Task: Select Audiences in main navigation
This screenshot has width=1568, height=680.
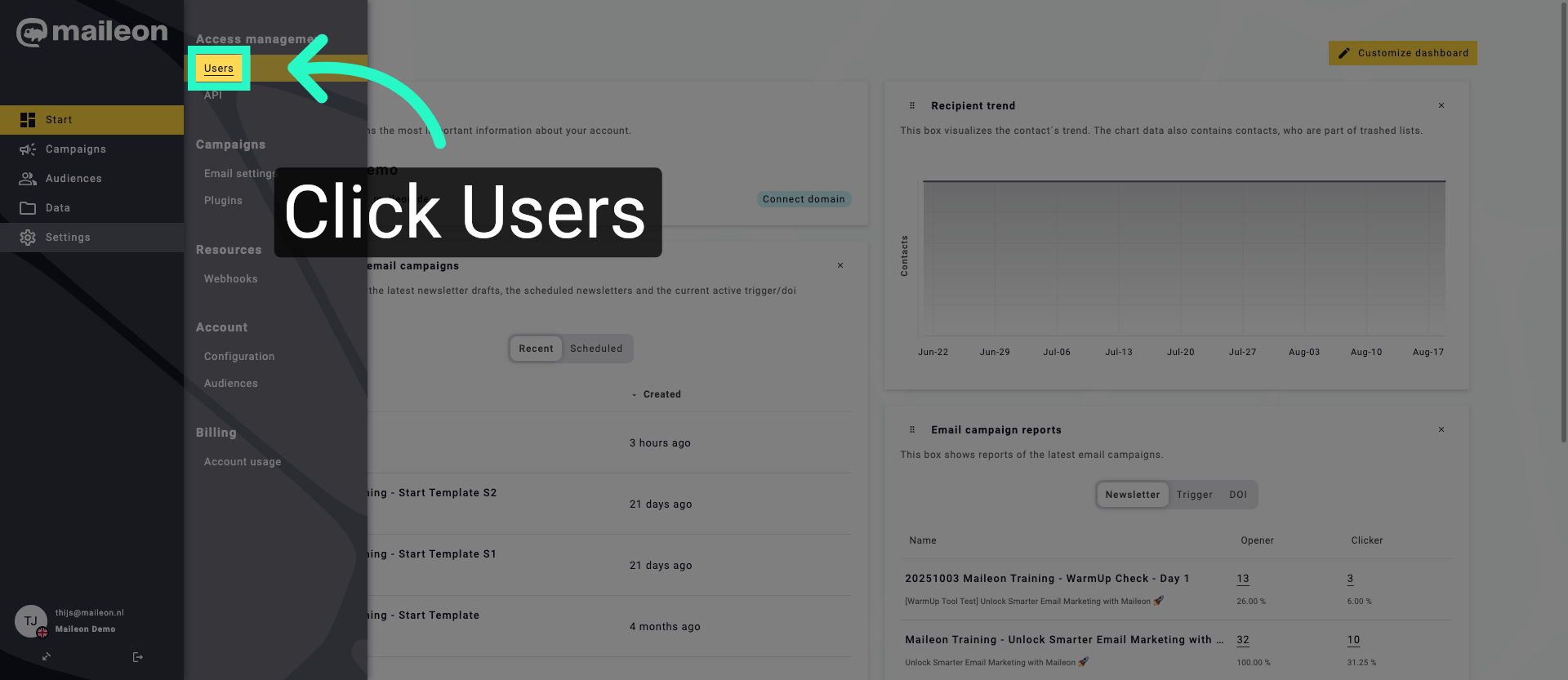Action: pos(91,179)
